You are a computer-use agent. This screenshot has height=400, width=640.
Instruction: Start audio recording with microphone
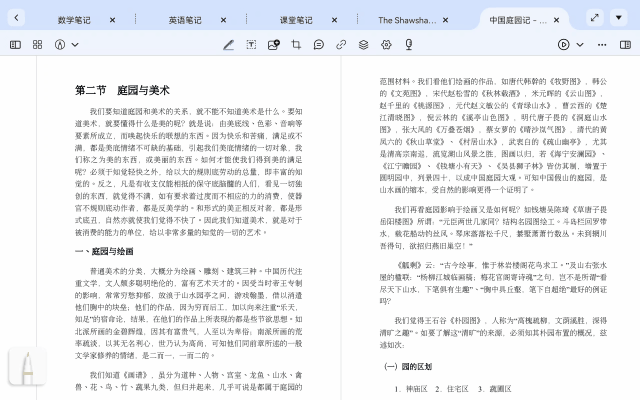pyautogui.click(x=409, y=44)
